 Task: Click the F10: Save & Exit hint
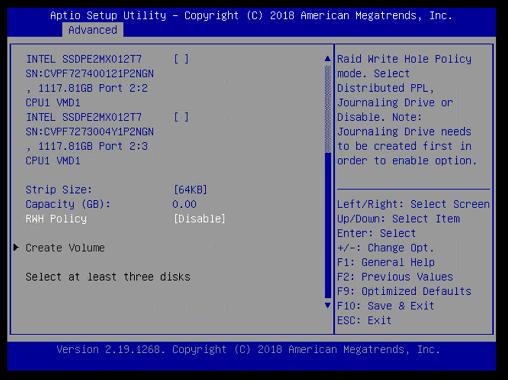(386, 306)
